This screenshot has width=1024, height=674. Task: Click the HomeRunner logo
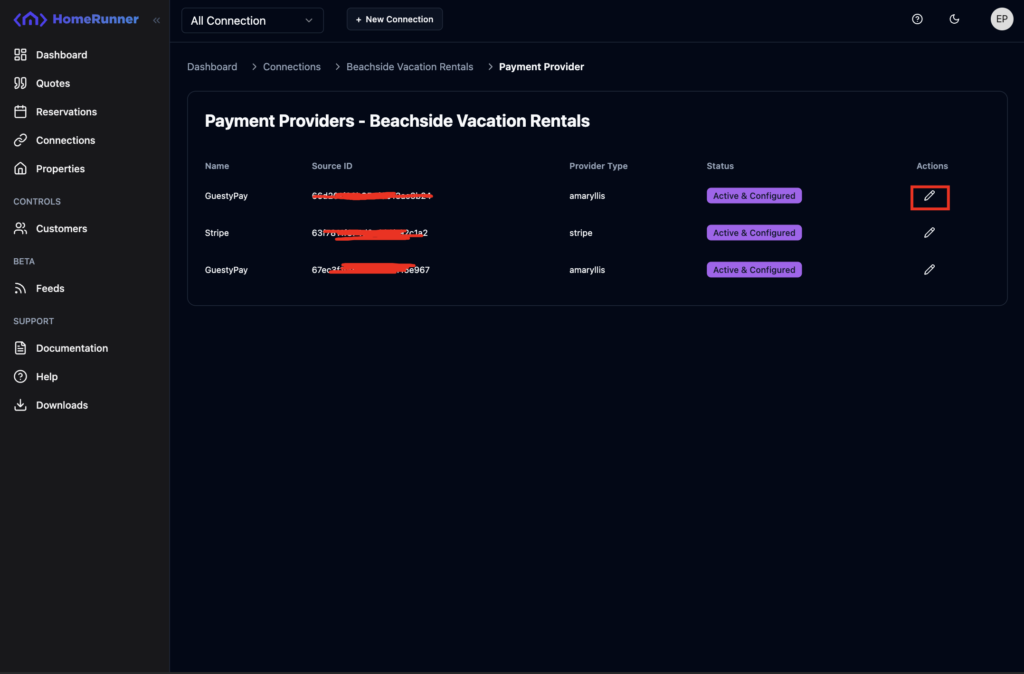[76, 19]
